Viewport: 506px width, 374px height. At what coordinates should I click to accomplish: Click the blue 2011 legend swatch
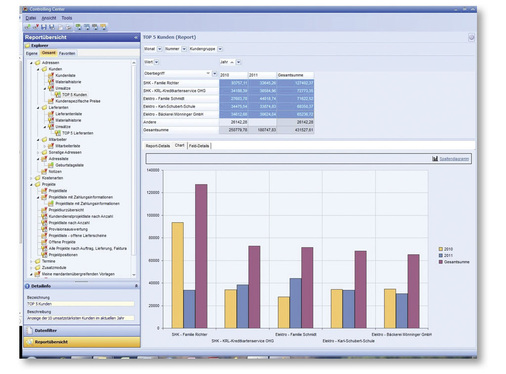coord(441,255)
